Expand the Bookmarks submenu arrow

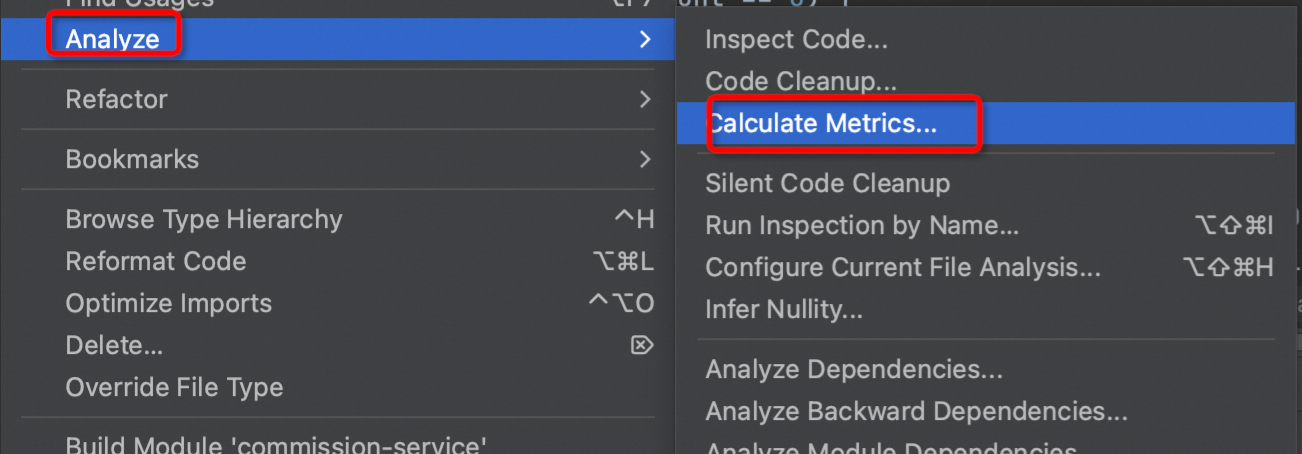645,159
